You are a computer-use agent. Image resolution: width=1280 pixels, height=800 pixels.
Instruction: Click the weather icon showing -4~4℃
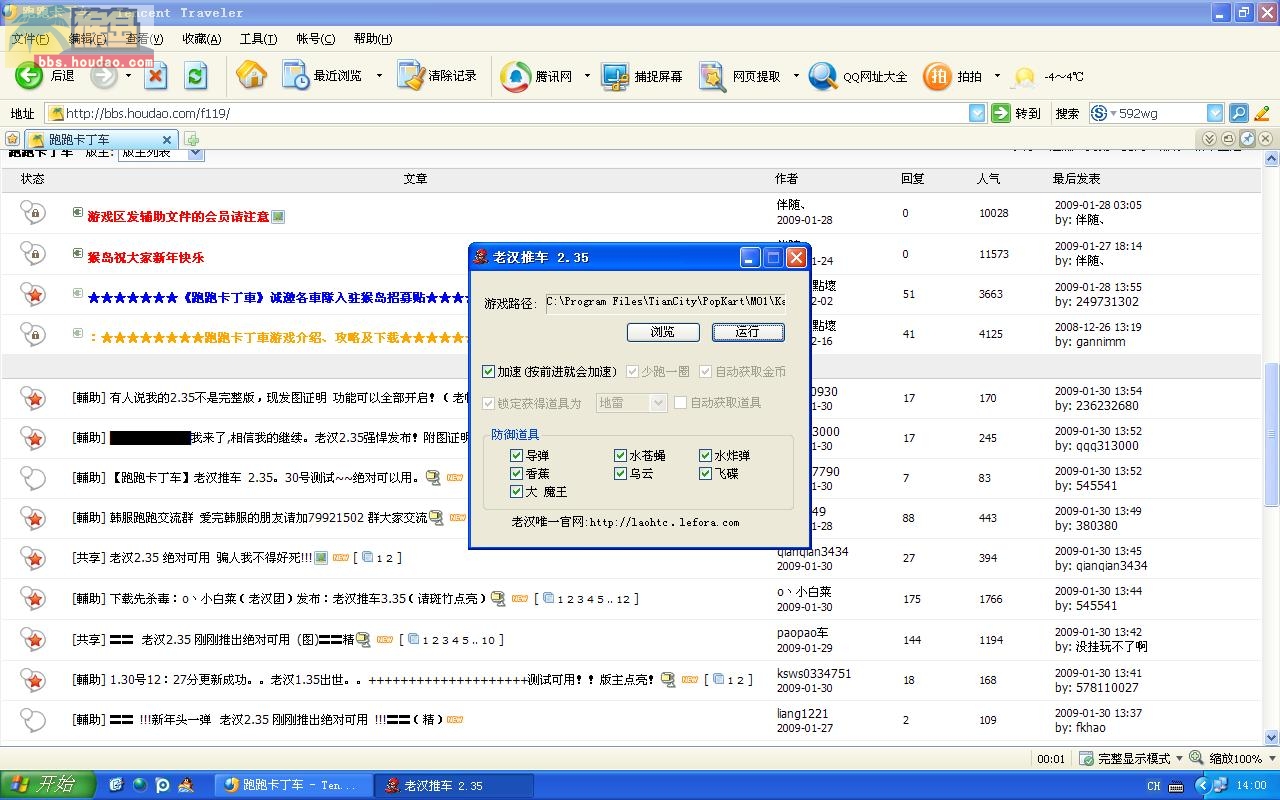[1024, 77]
